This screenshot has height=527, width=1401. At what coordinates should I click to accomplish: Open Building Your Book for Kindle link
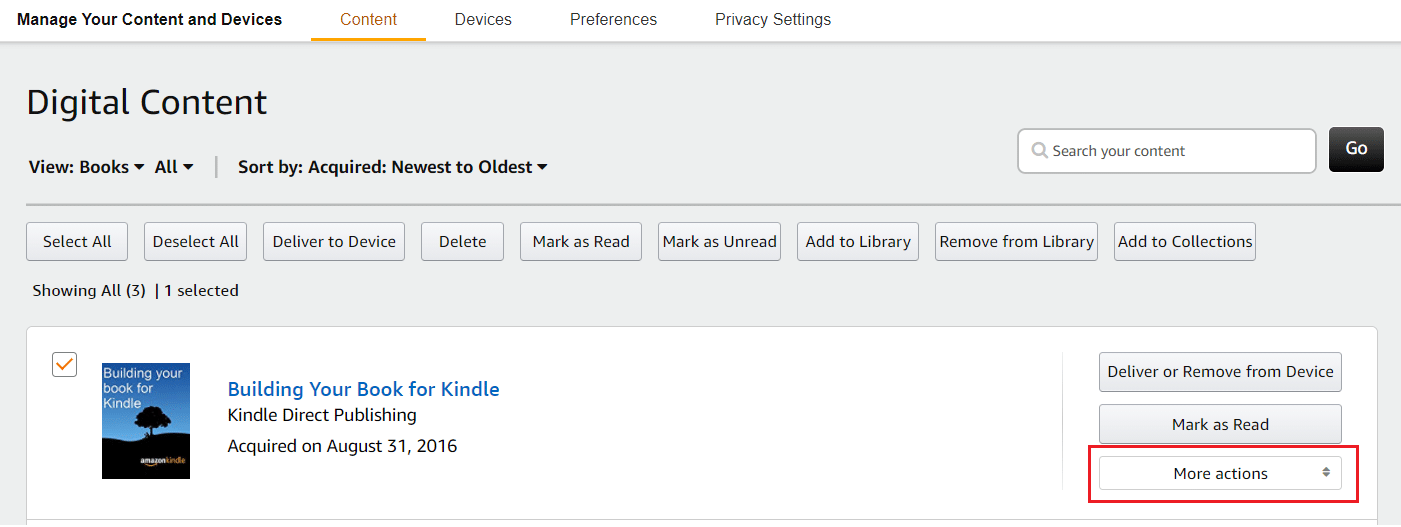click(364, 389)
